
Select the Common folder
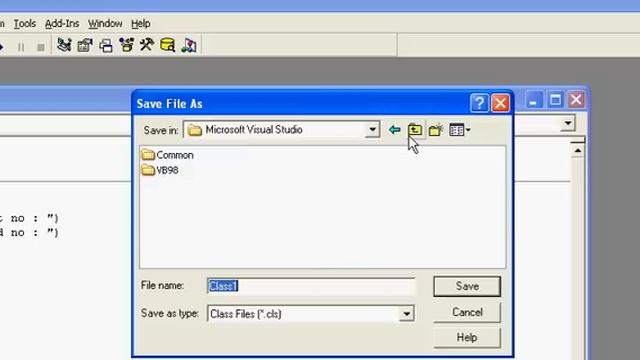[x=167, y=155]
